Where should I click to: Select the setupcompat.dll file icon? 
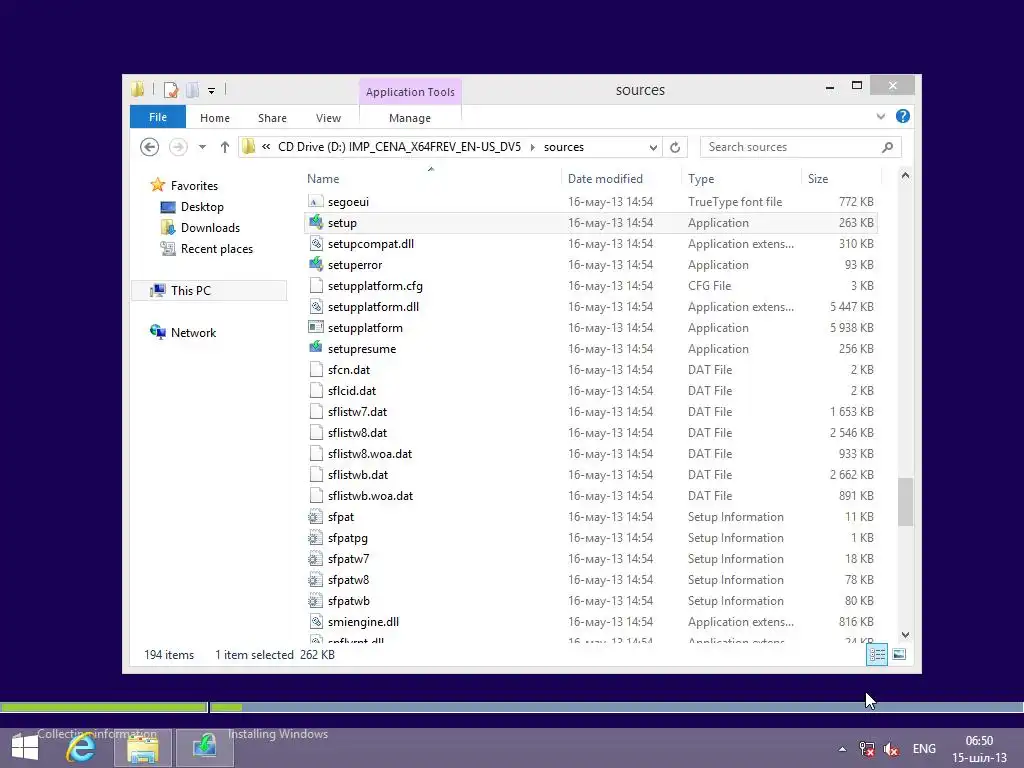pos(316,244)
